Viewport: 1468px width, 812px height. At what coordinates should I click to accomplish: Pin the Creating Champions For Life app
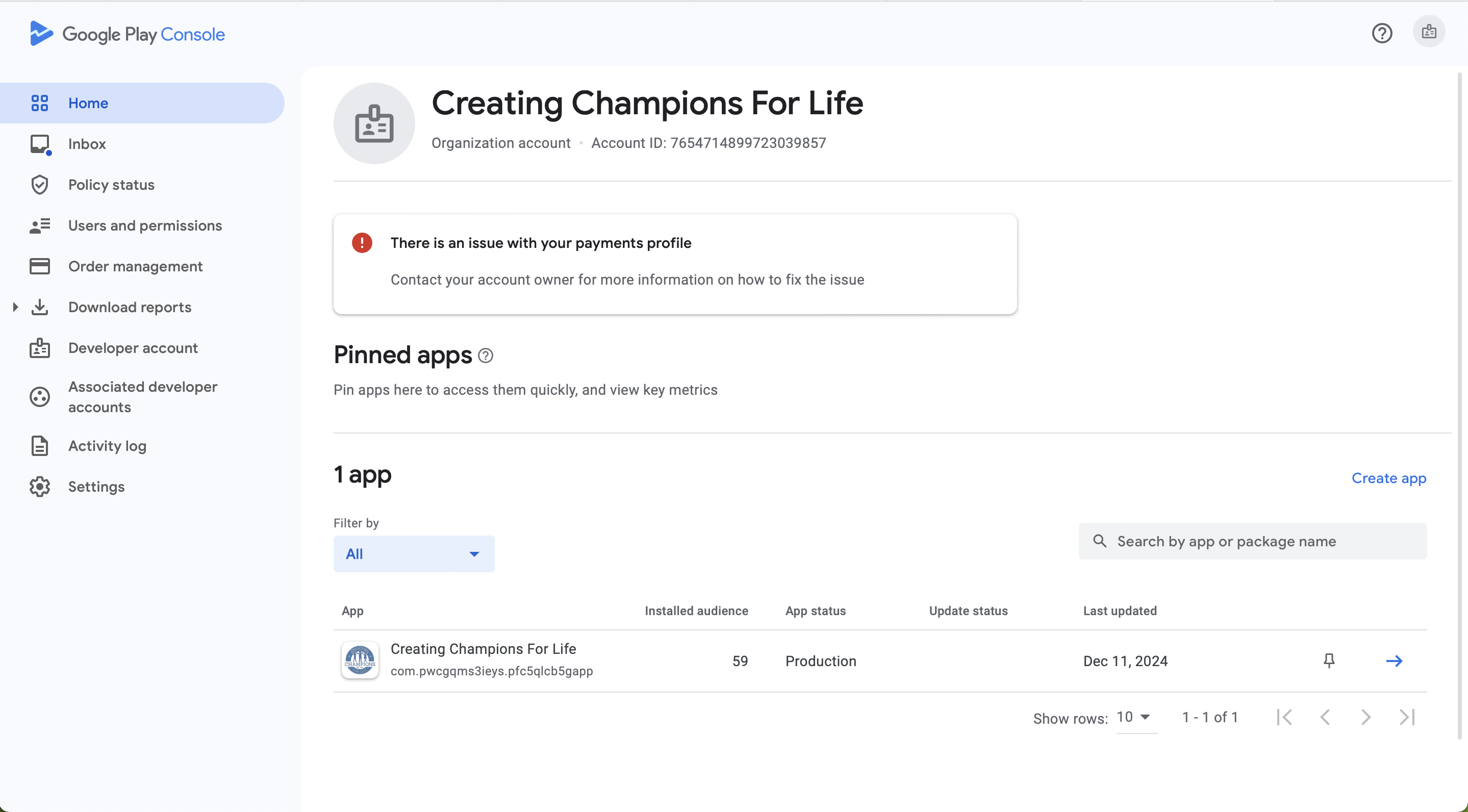click(1328, 661)
